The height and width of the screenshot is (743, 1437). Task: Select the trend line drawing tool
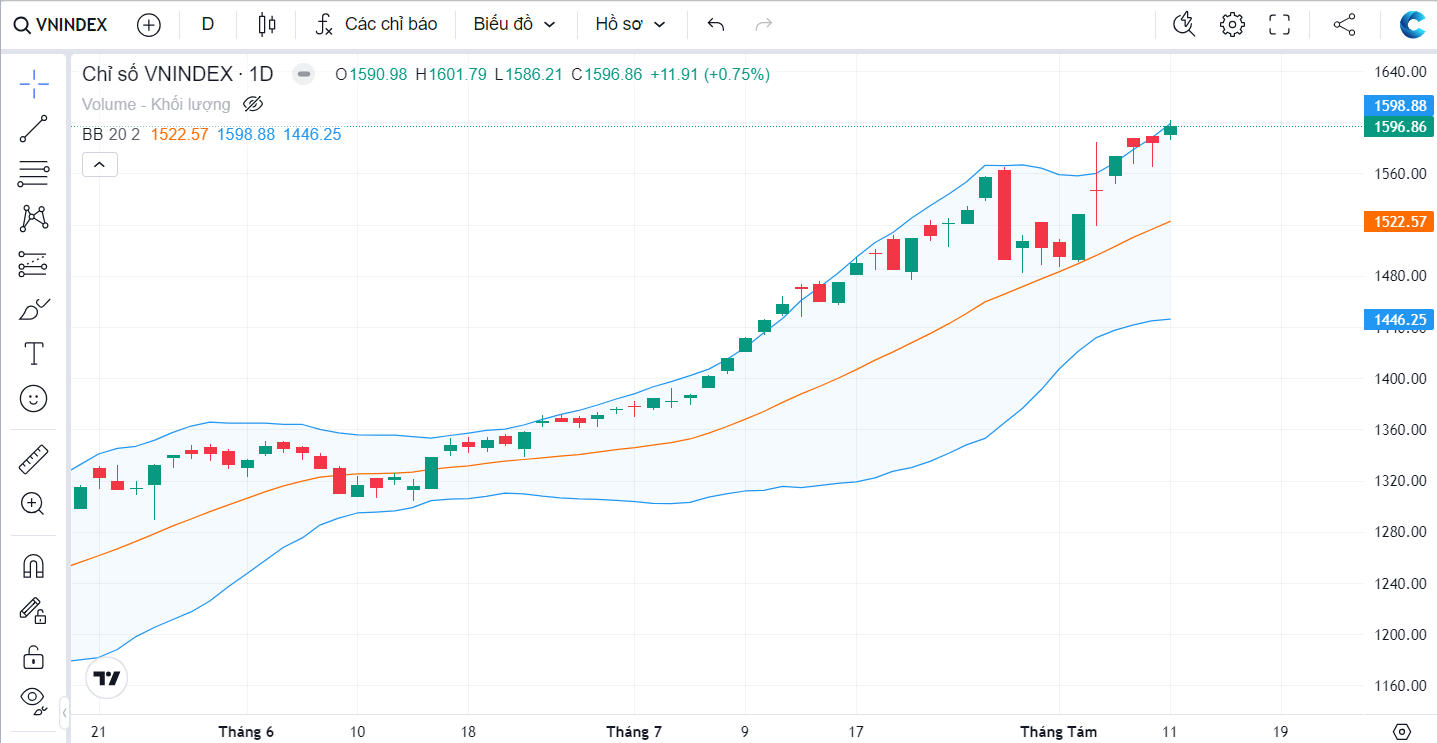pos(34,129)
